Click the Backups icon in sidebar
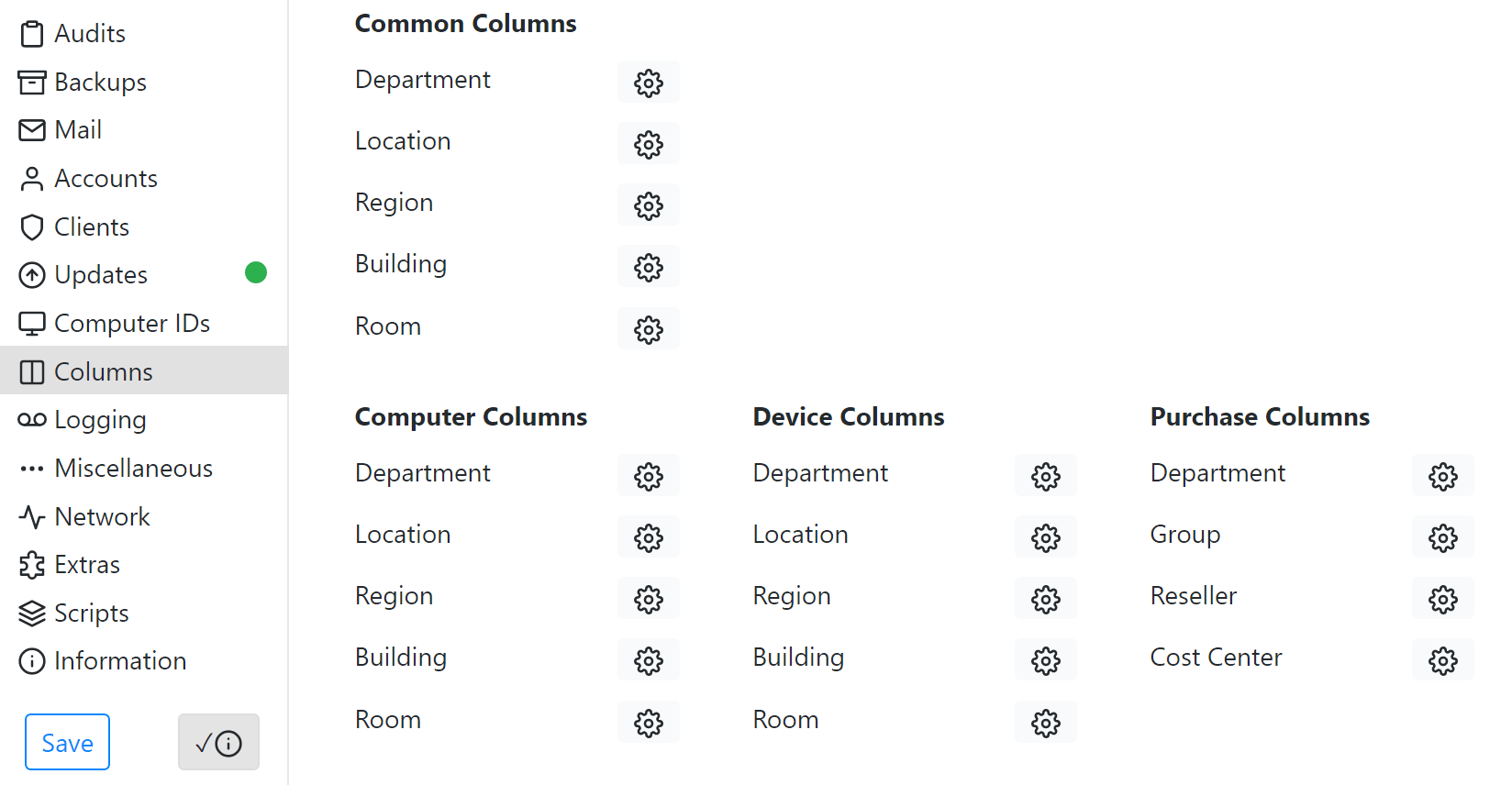 [33, 81]
